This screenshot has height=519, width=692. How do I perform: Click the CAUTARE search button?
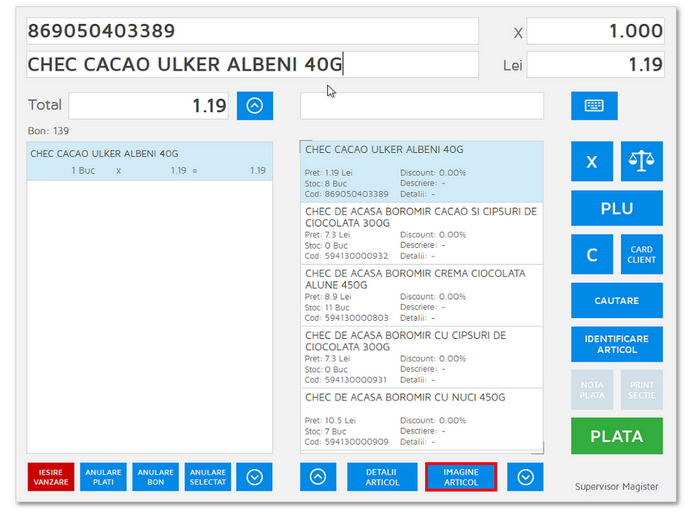pos(617,301)
